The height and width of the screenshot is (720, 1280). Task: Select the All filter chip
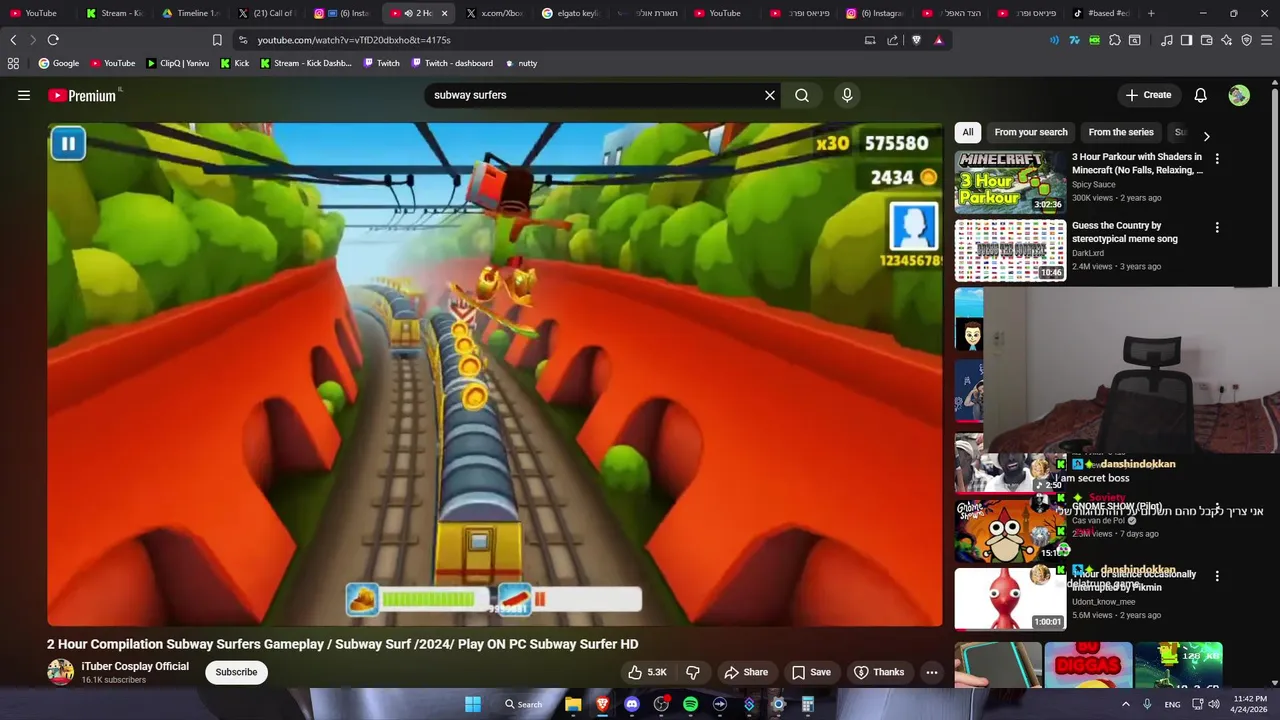tap(968, 132)
